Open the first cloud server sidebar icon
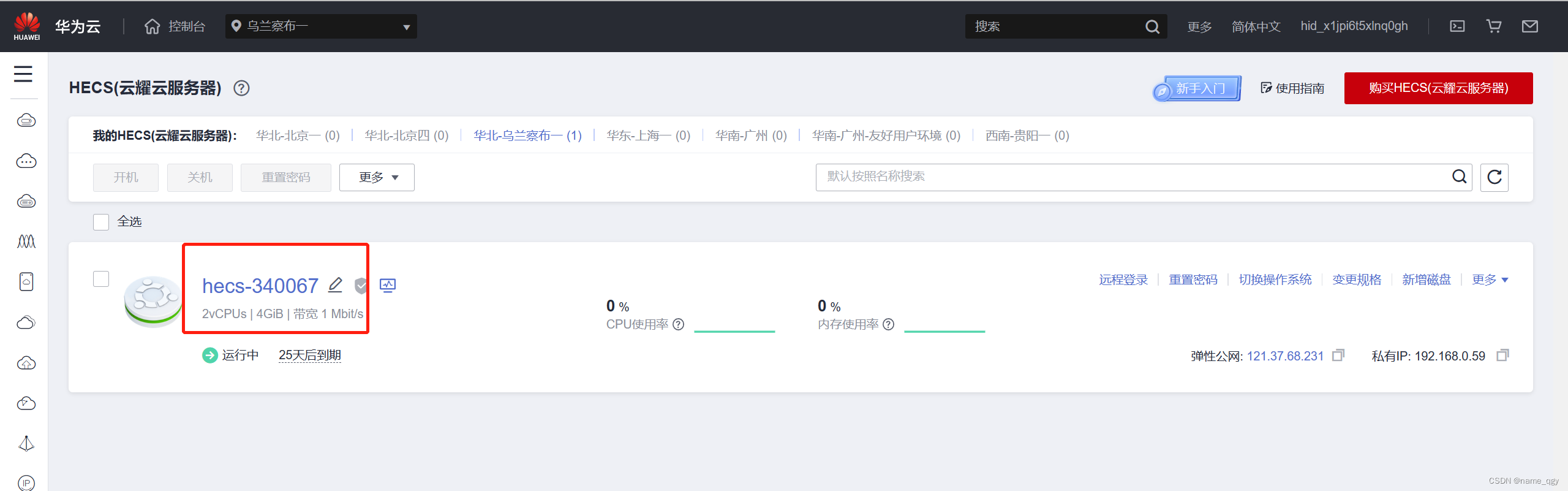 pyautogui.click(x=26, y=120)
